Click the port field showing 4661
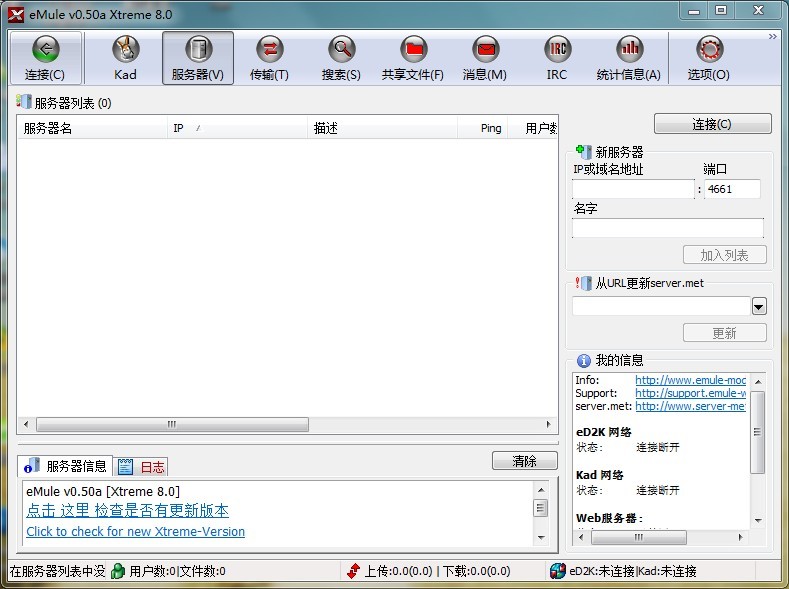Screen dimensions: 789x589 732,189
